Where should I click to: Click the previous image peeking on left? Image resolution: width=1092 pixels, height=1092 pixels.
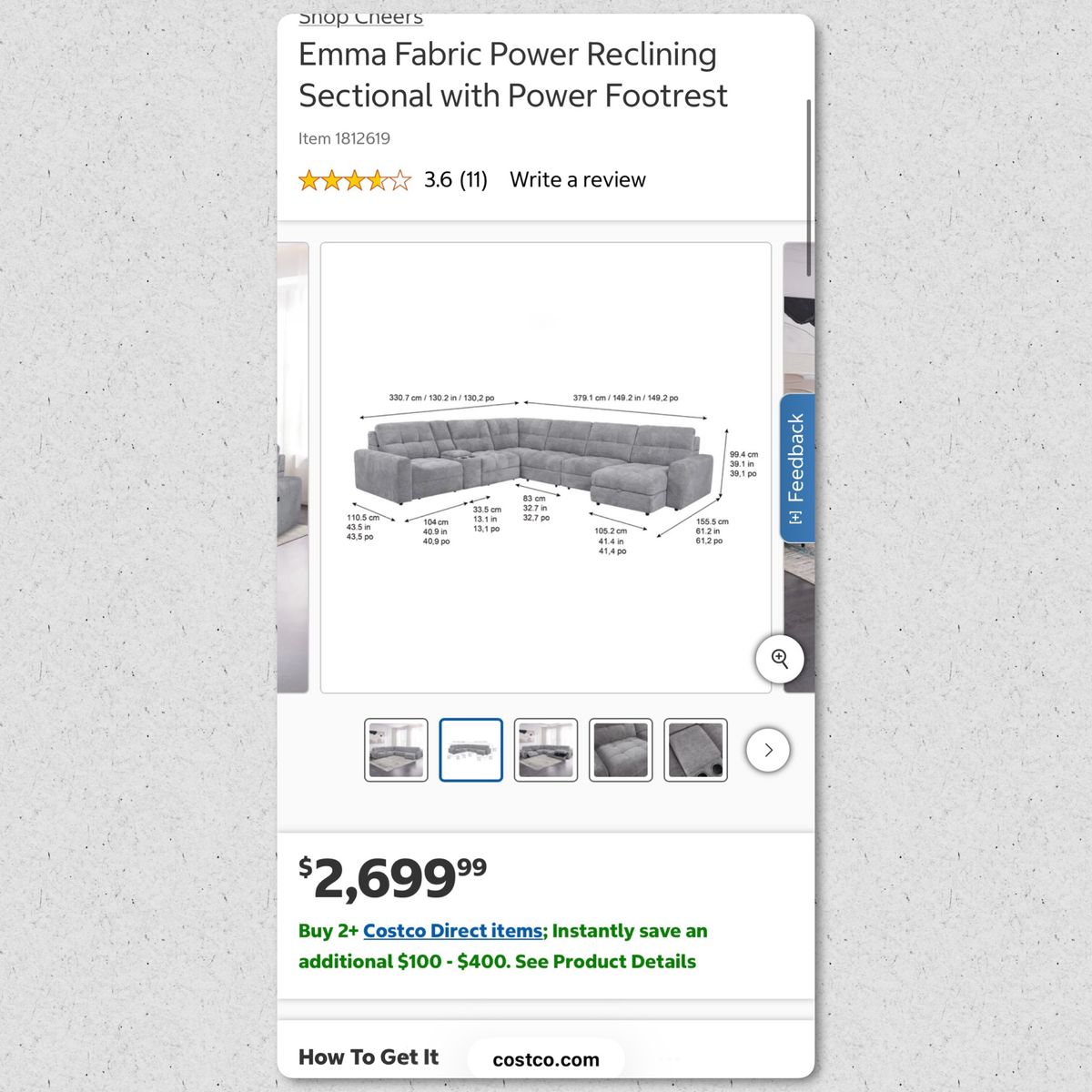click(293, 468)
